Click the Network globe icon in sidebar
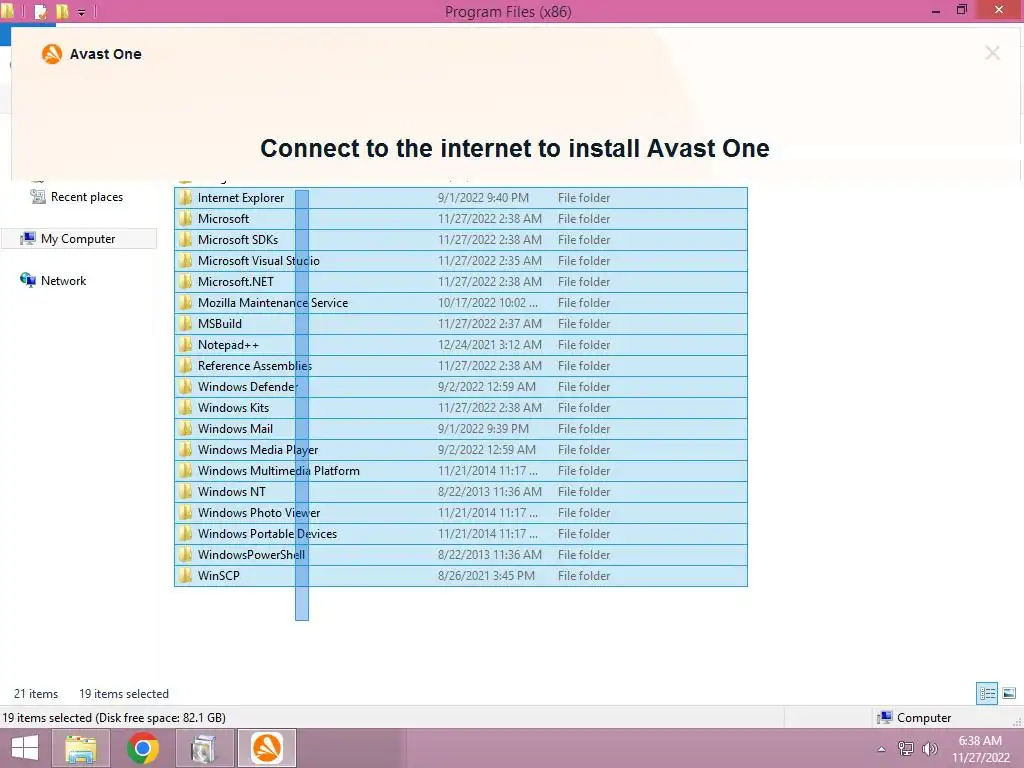The height and width of the screenshot is (768, 1024). [27, 280]
